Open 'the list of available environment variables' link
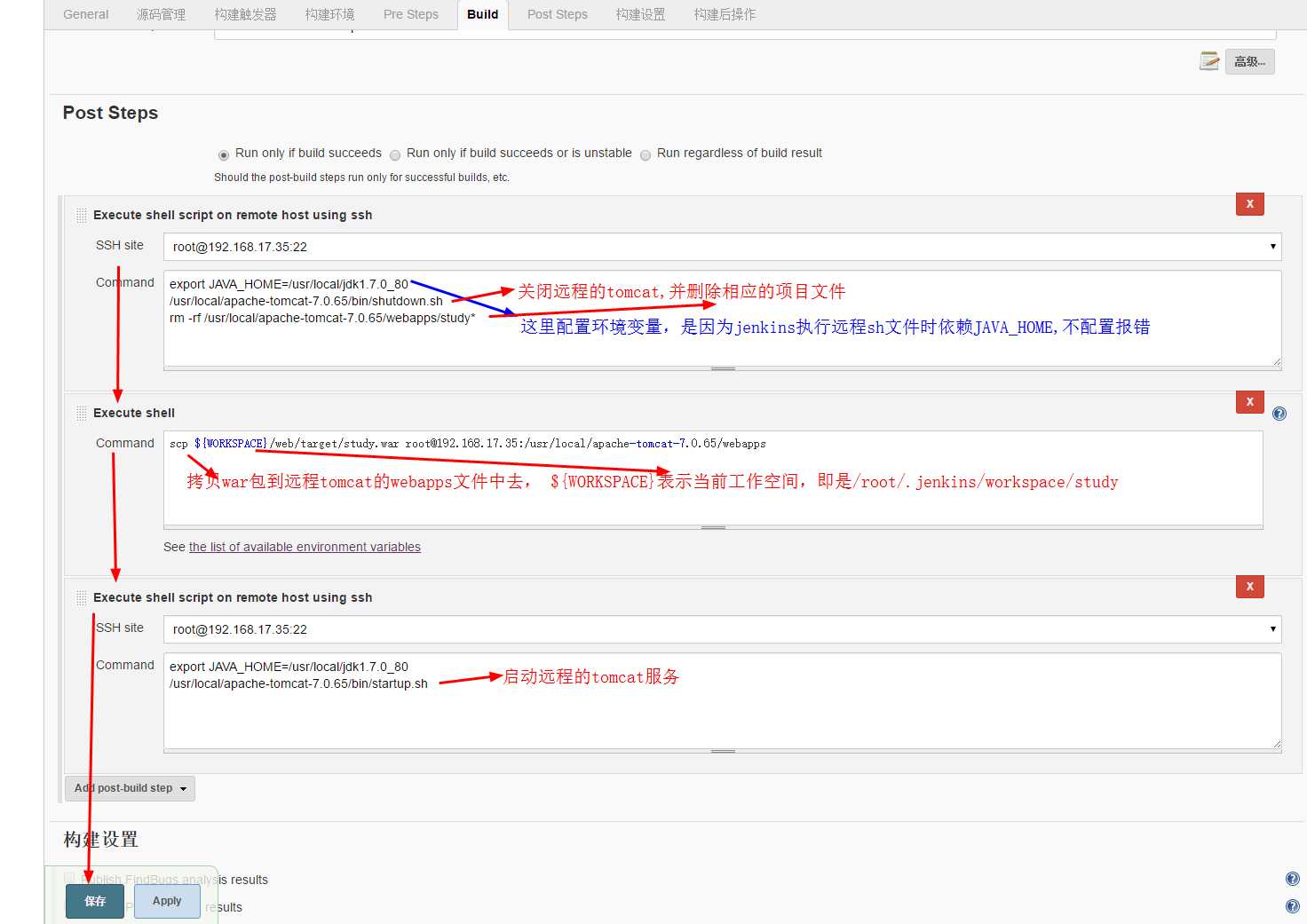The image size is (1307, 924). click(305, 547)
